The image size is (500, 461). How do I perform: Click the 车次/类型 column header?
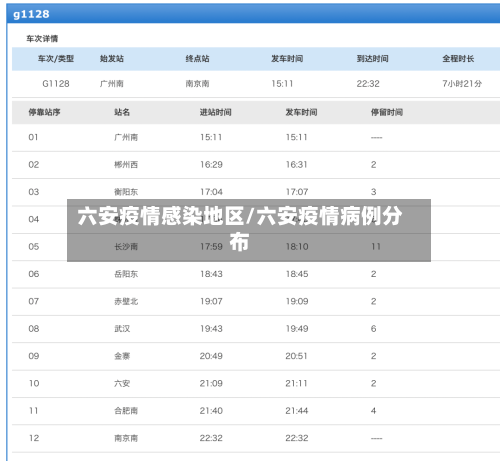tap(56, 59)
